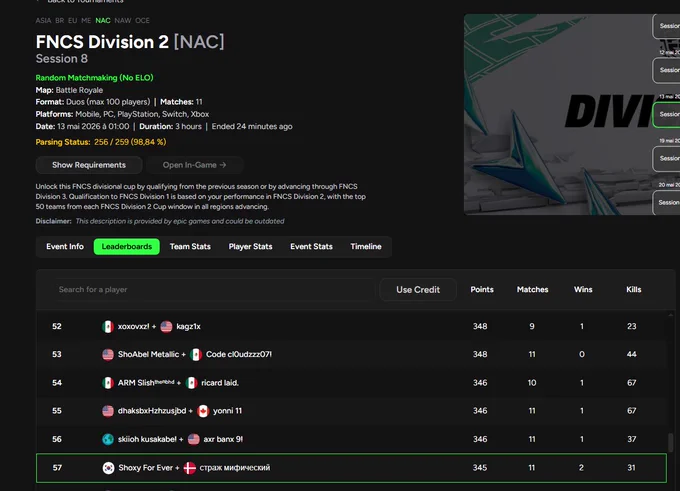Image resolution: width=680 pixels, height=491 pixels.
Task: Select the OCE region
Action: click(142, 20)
